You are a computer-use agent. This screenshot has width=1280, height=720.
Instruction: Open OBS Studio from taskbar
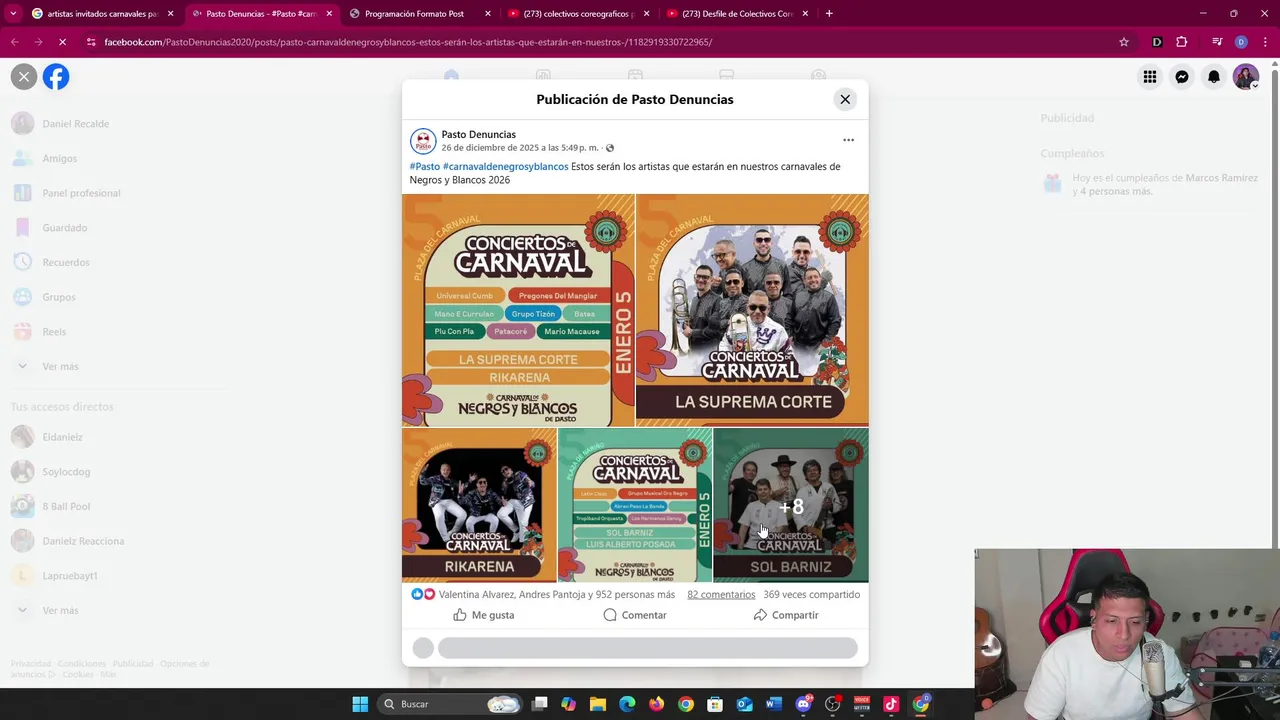coord(833,704)
